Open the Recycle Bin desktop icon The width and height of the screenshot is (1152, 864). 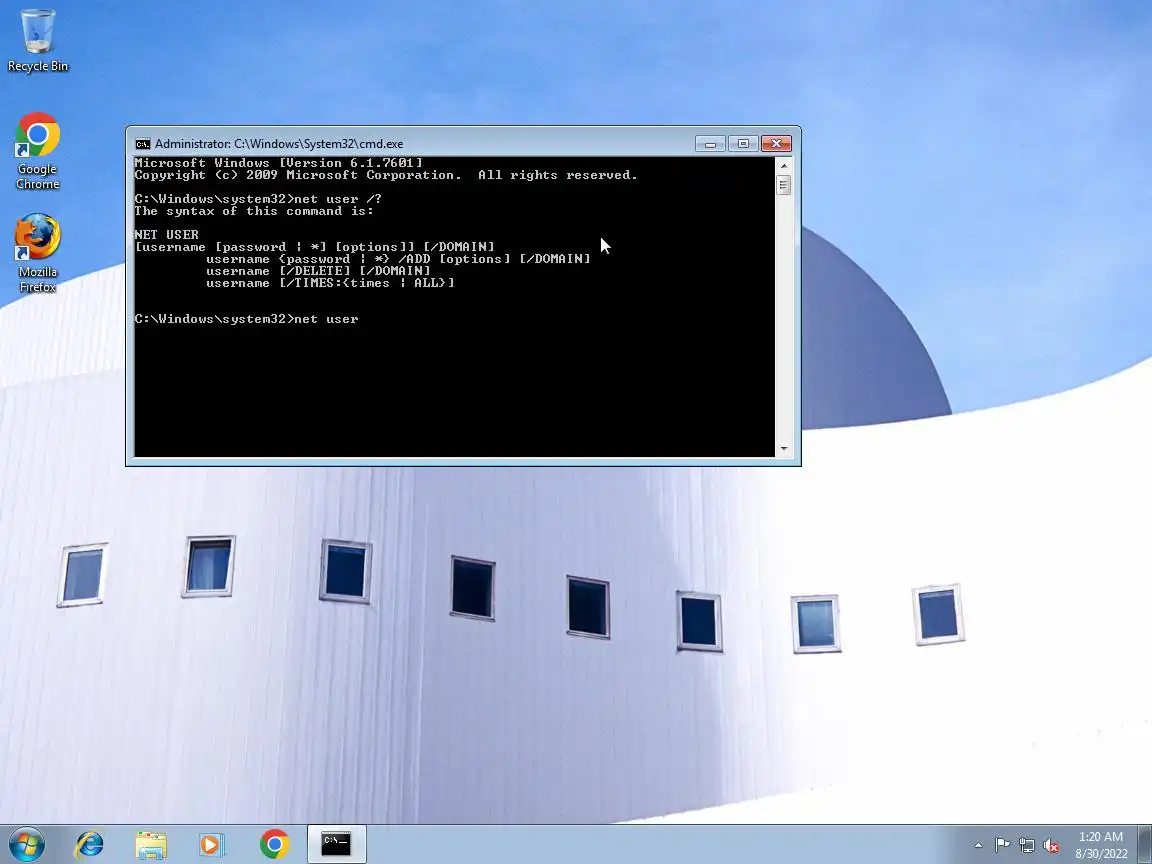coord(37,40)
